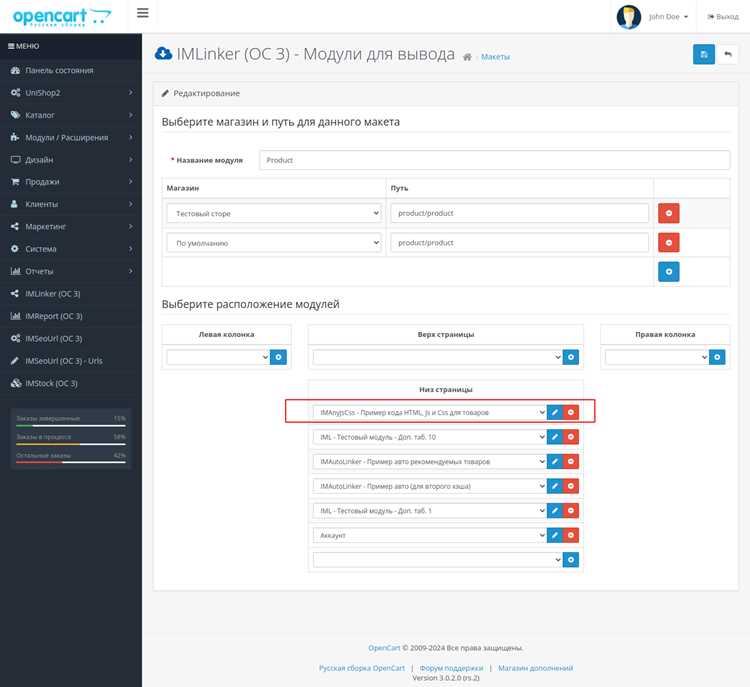The height and width of the screenshot is (687, 750).
Task: Open Форум поддержки footer link
Action: (451, 668)
